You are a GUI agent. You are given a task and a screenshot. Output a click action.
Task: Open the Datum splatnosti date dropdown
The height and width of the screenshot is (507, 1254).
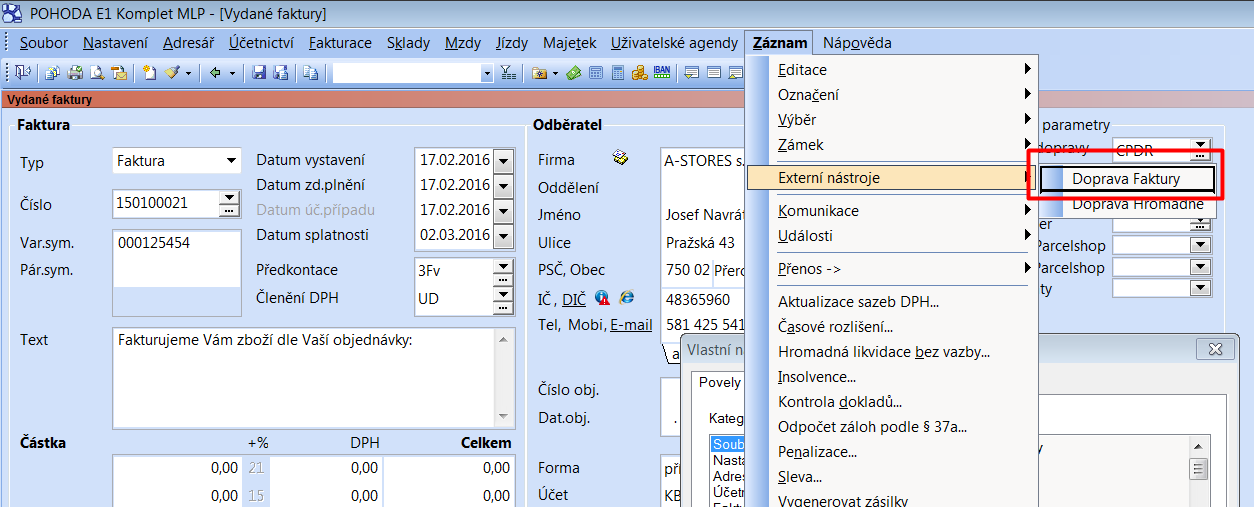(x=503, y=235)
